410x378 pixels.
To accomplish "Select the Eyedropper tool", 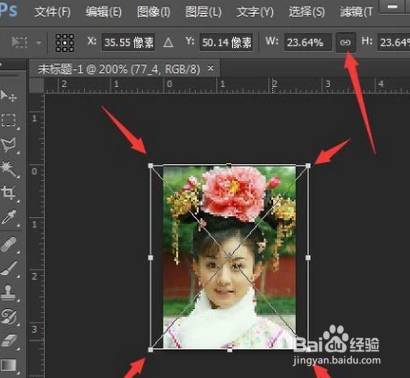I will point(8,217).
